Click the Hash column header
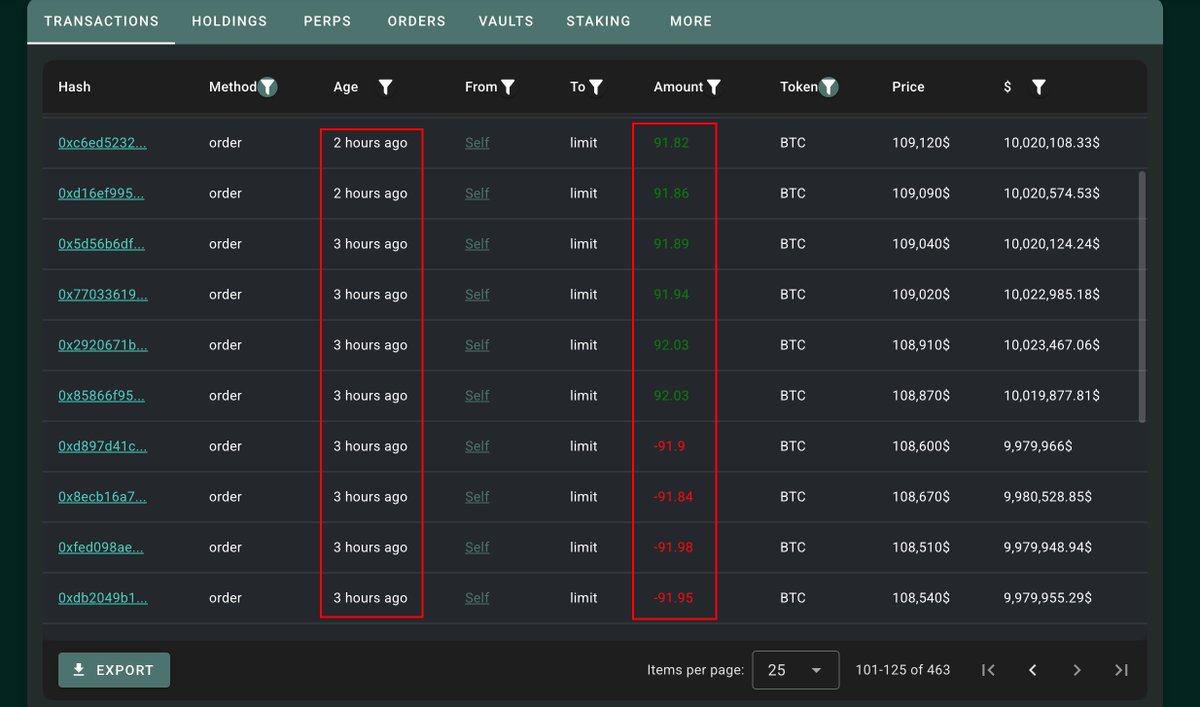This screenshot has height=707, width=1200. (x=74, y=87)
